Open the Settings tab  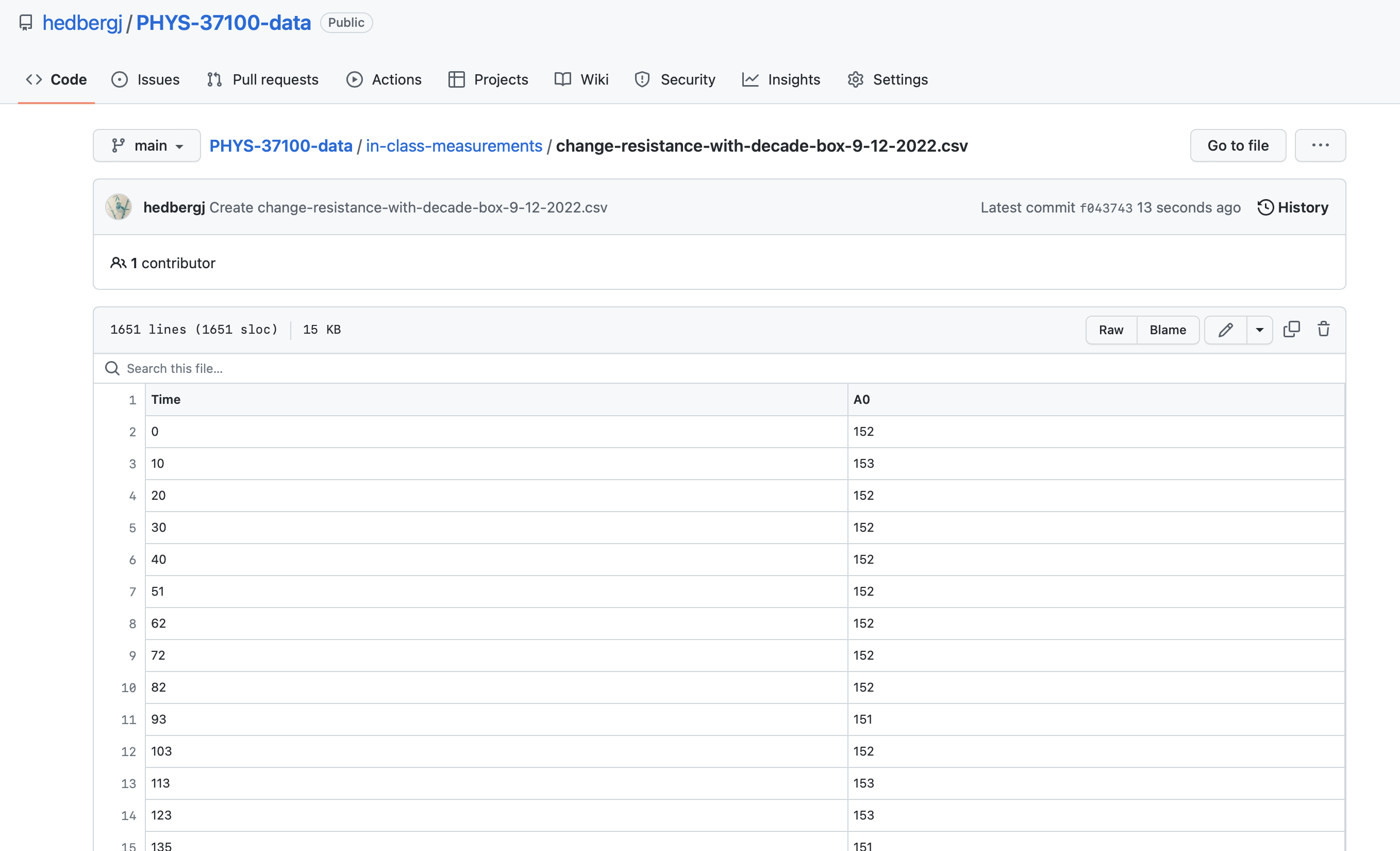click(888, 79)
